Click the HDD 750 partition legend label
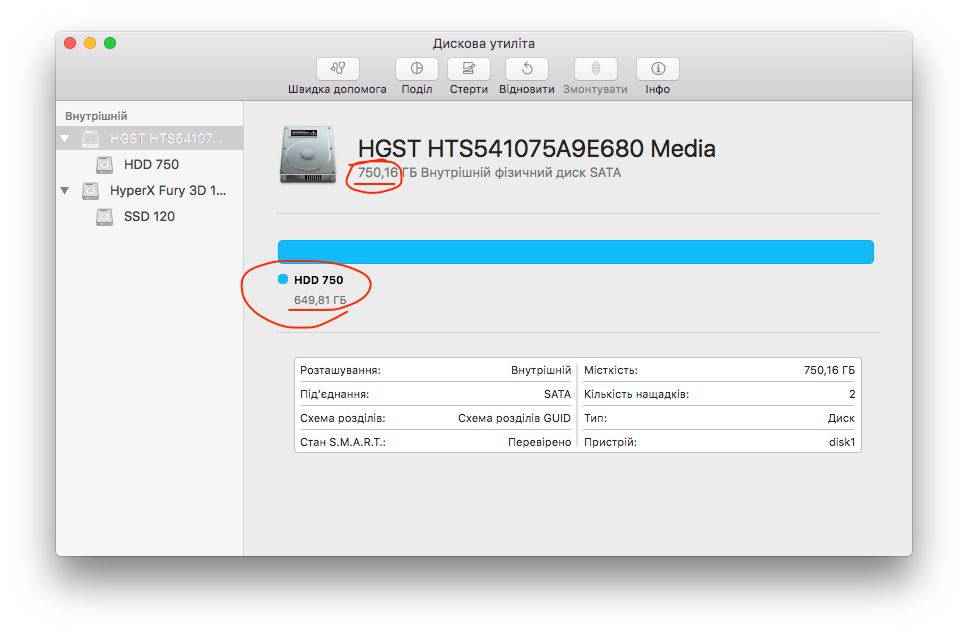Image resolution: width=968 pixels, height=636 pixels. pos(319,280)
